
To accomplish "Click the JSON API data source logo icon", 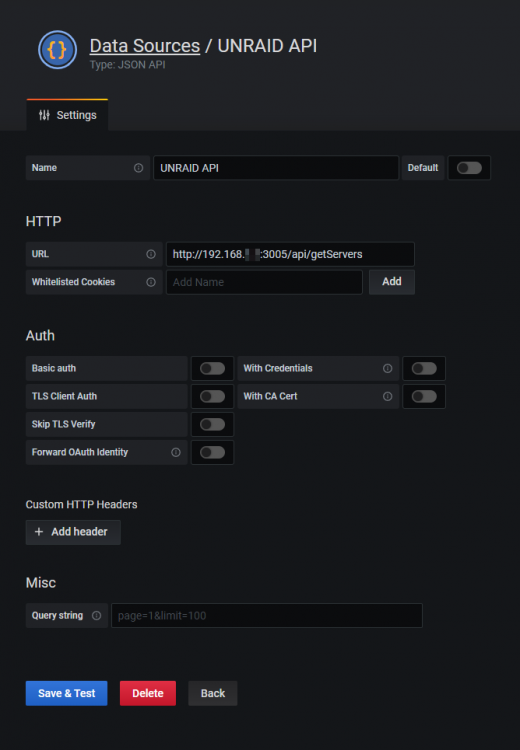I will coord(57,50).
